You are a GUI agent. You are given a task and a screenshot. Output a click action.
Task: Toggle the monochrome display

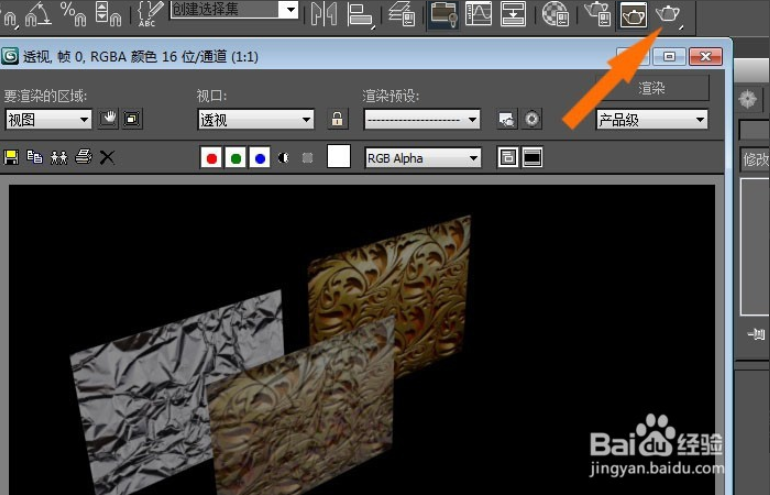coord(307,158)
